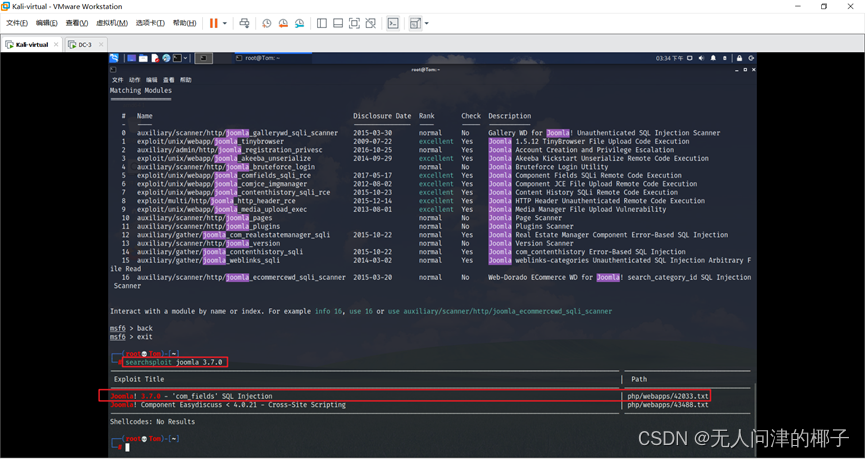
Task: Close the Kali-virtual tab
Action: coord(56,45)
